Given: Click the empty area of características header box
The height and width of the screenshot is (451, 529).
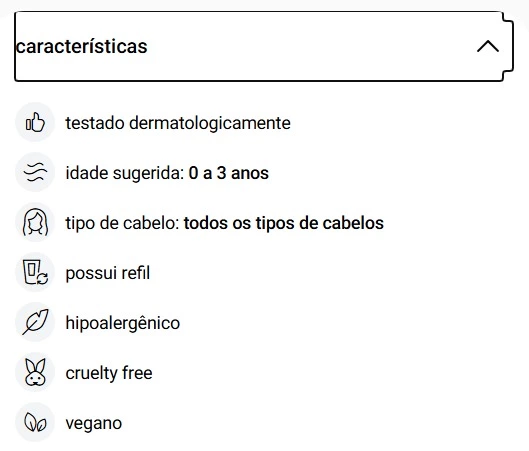Looking at the screenshot, I should [x=310, y=46].
